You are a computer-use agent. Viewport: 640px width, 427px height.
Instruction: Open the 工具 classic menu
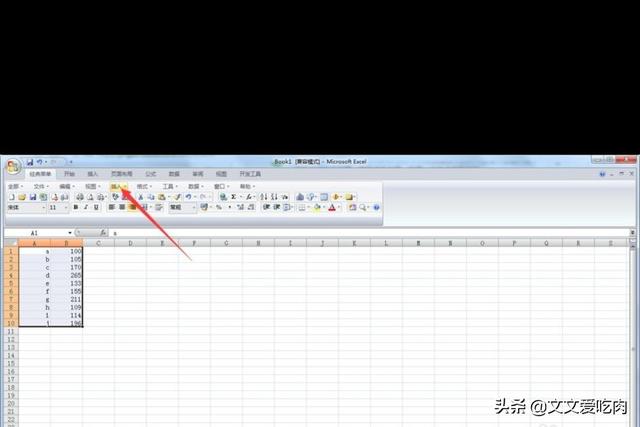click(x=170, y=186)
